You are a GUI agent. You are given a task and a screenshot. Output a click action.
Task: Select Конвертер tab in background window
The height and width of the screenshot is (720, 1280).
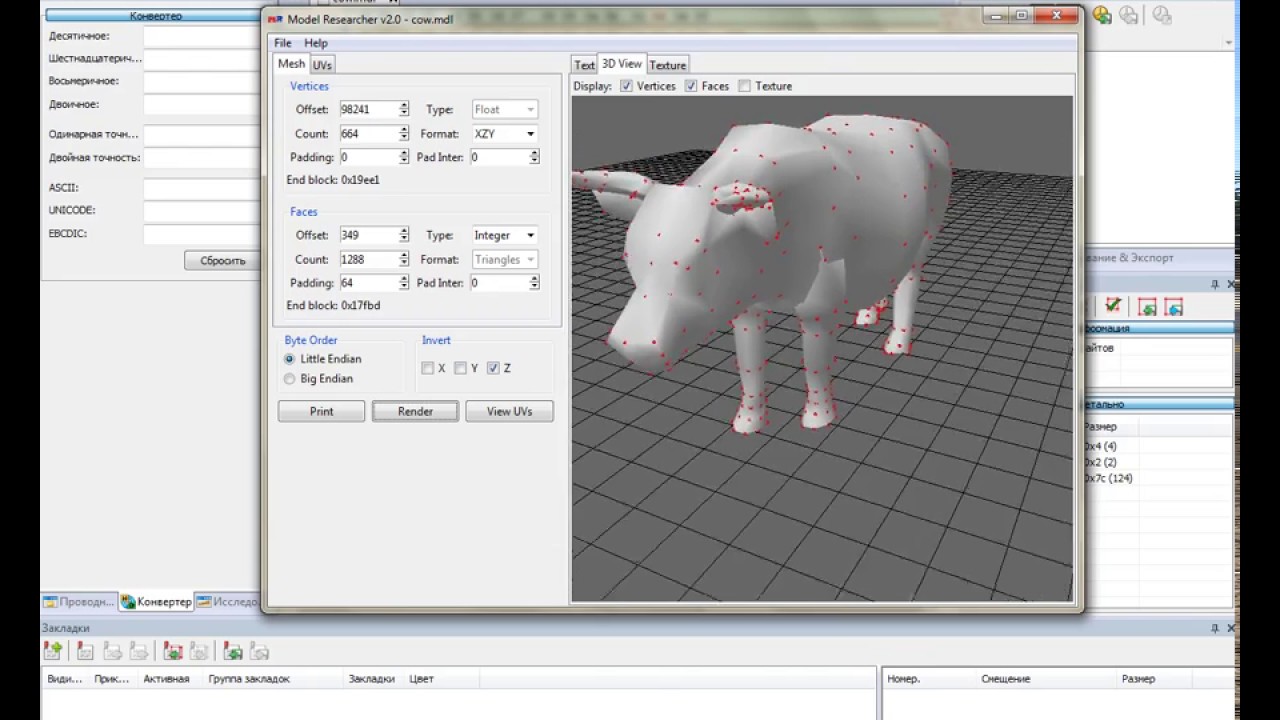coord(156,602)
